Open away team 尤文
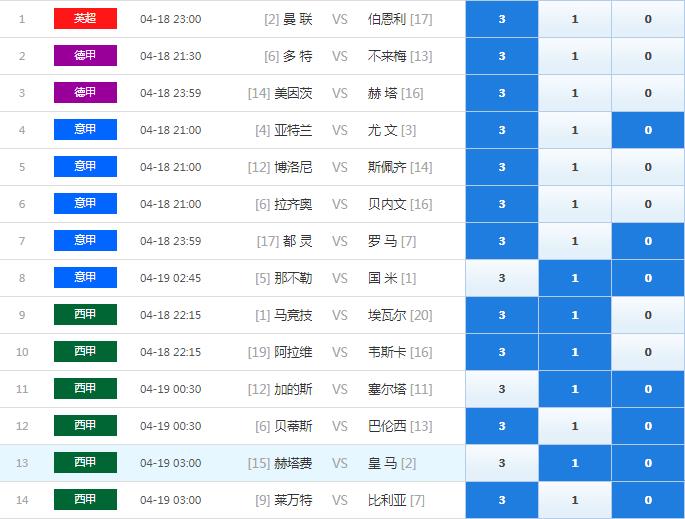 pyautogui.click(x=382, y=130)
